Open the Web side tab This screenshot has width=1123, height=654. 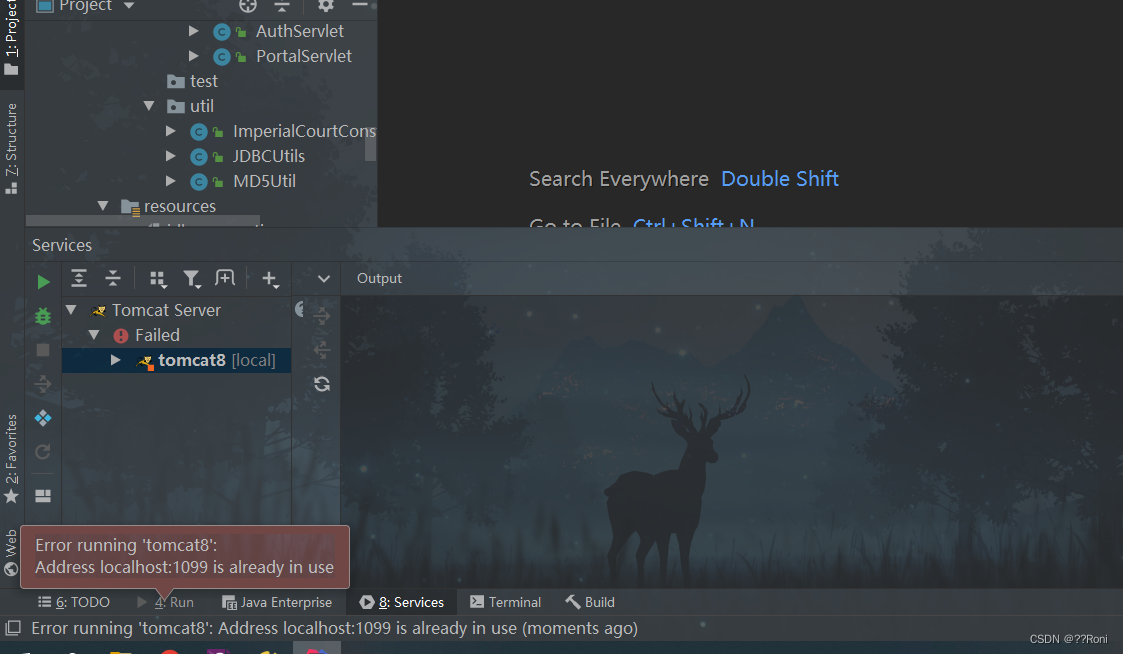(11, 553)
